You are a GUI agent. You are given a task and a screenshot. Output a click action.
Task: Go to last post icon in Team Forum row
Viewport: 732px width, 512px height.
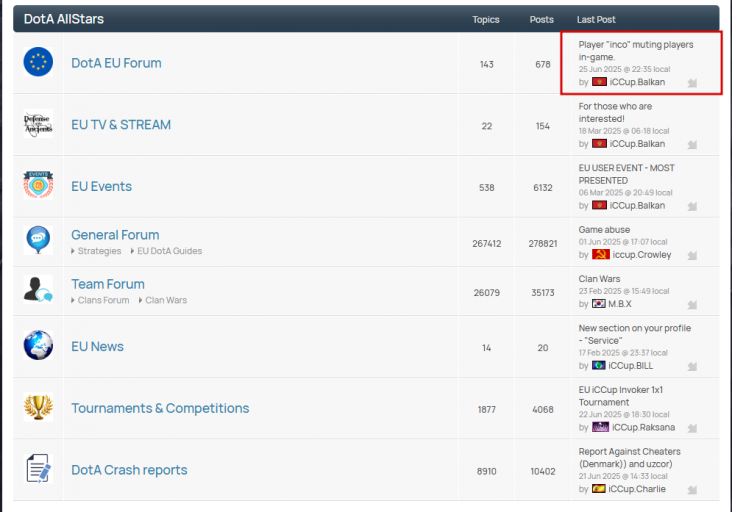point(692,305)
